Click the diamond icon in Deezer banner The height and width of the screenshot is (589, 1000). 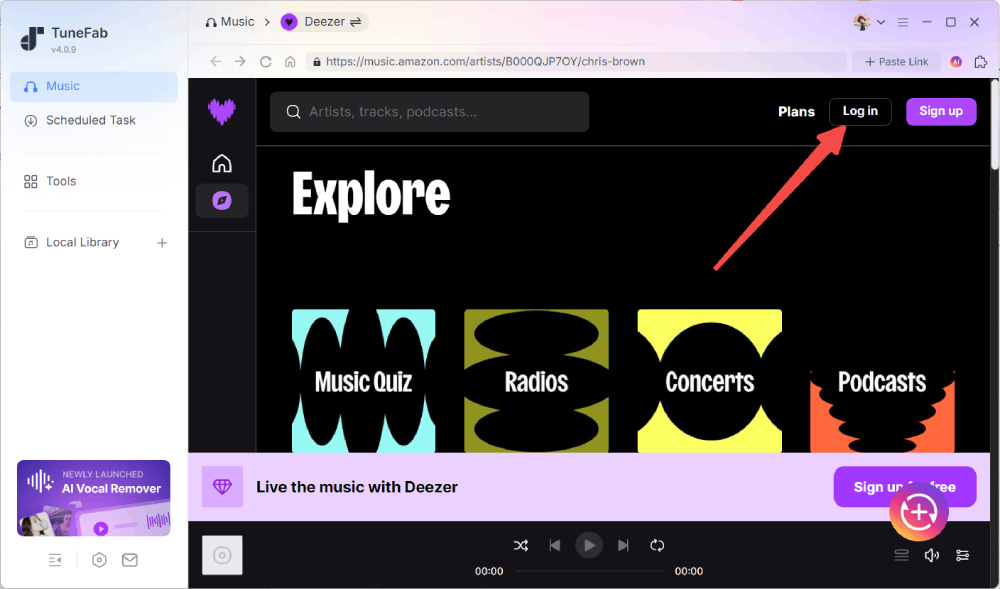(223, 487)
